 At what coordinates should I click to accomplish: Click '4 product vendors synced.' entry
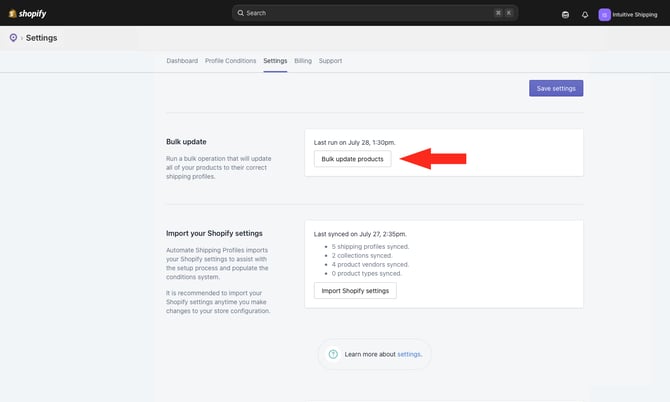pos(370,264)
